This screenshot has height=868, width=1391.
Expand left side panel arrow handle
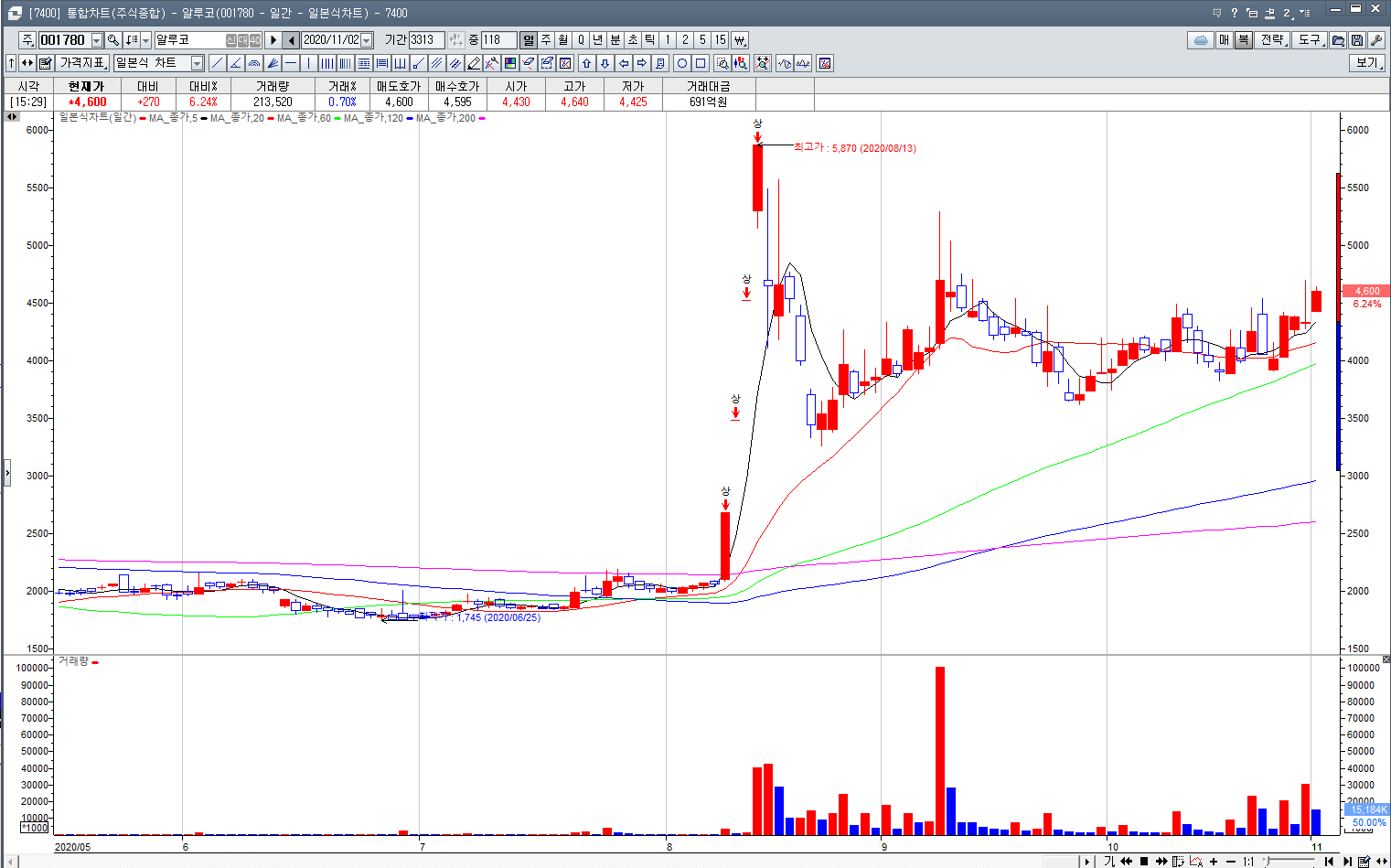tap(6, 474)
